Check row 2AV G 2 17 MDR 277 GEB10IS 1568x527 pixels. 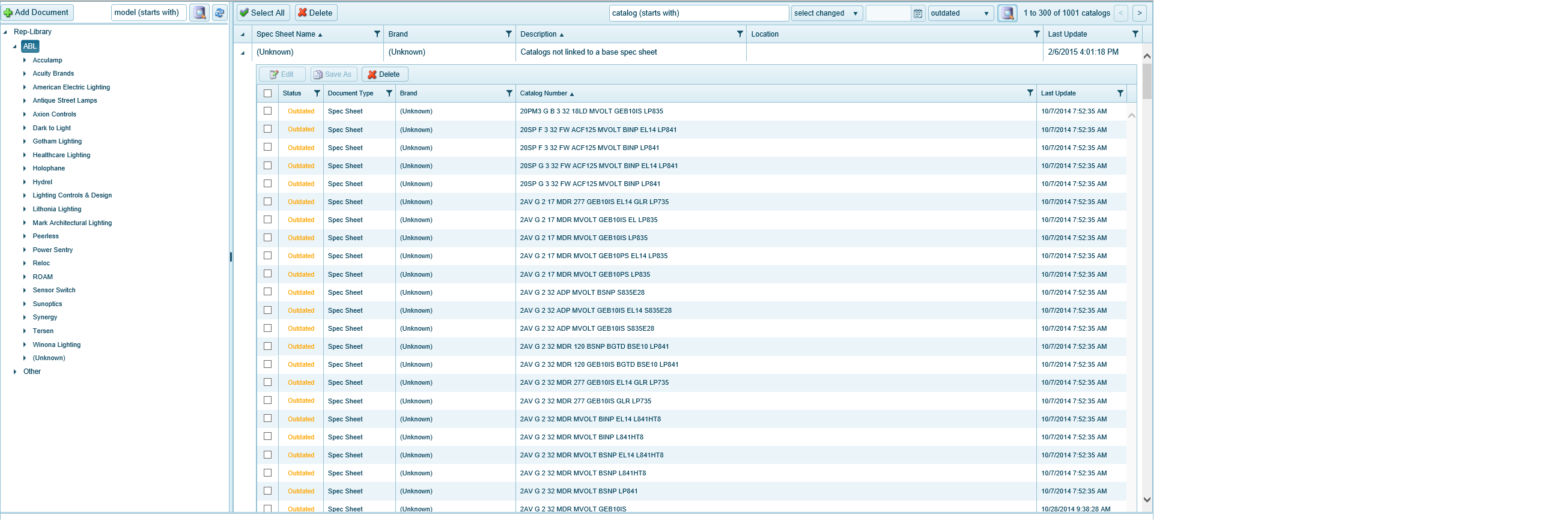click(267, 202)
